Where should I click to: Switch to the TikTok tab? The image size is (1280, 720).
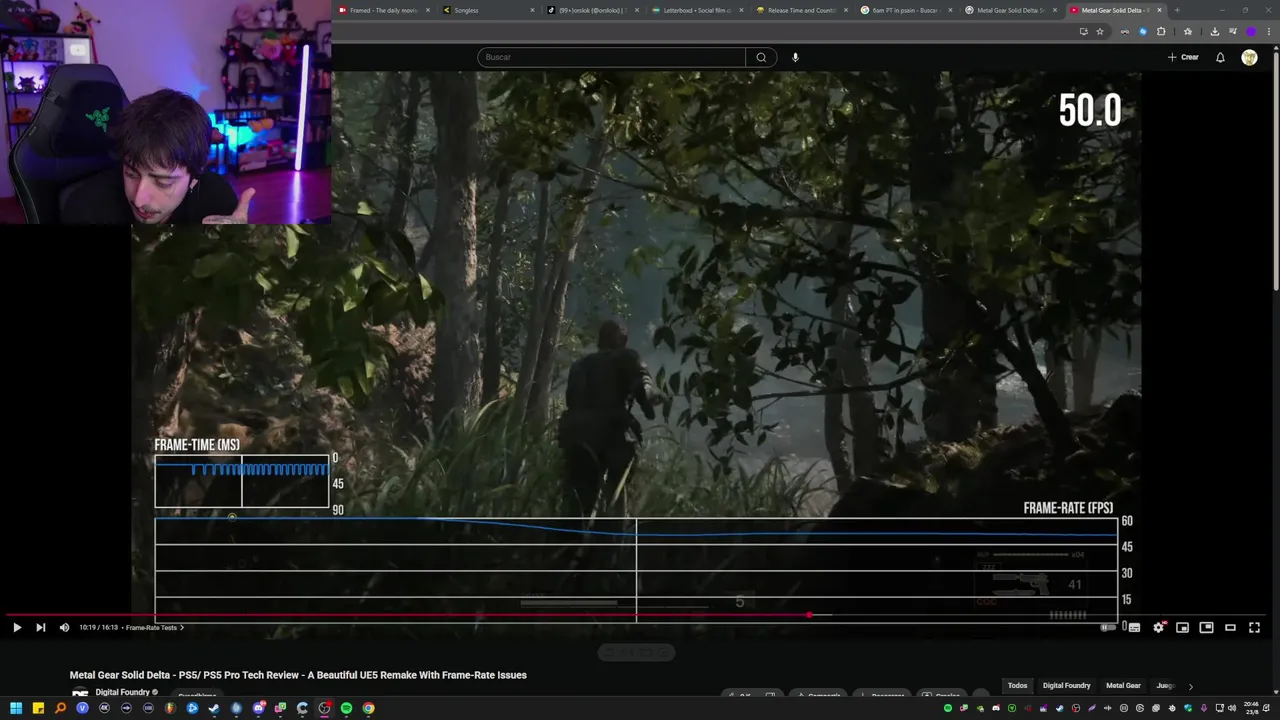pyautogui.click(x=594, y=10)
